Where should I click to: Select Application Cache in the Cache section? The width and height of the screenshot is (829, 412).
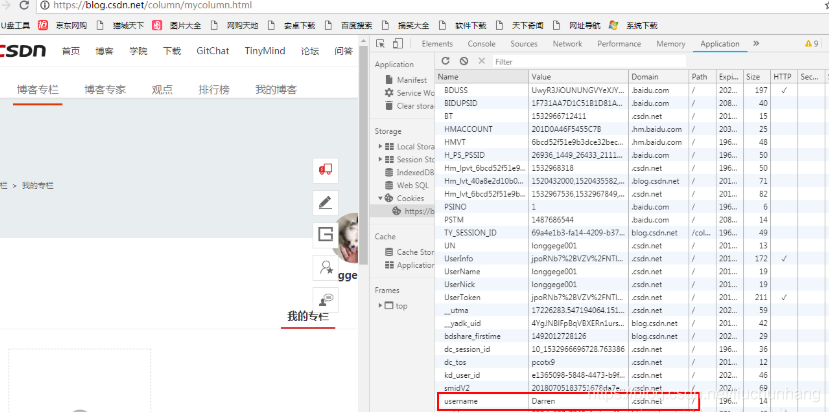[x=409, y=265]
